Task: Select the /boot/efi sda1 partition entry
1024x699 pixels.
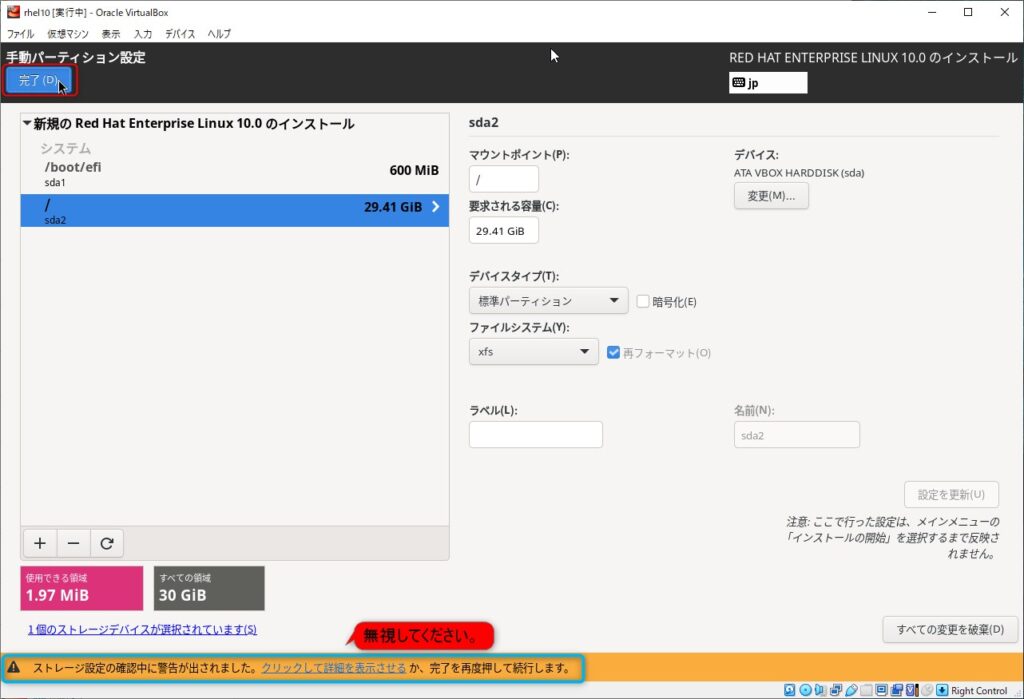Action: click(x=234, y=175)
